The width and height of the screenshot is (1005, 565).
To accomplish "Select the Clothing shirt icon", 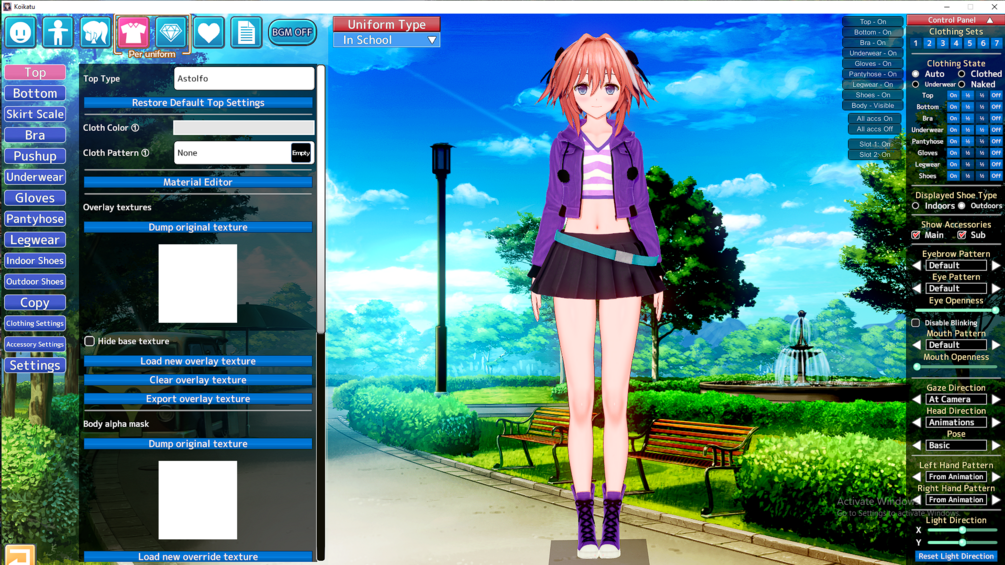I will click(x=133, y=32).
